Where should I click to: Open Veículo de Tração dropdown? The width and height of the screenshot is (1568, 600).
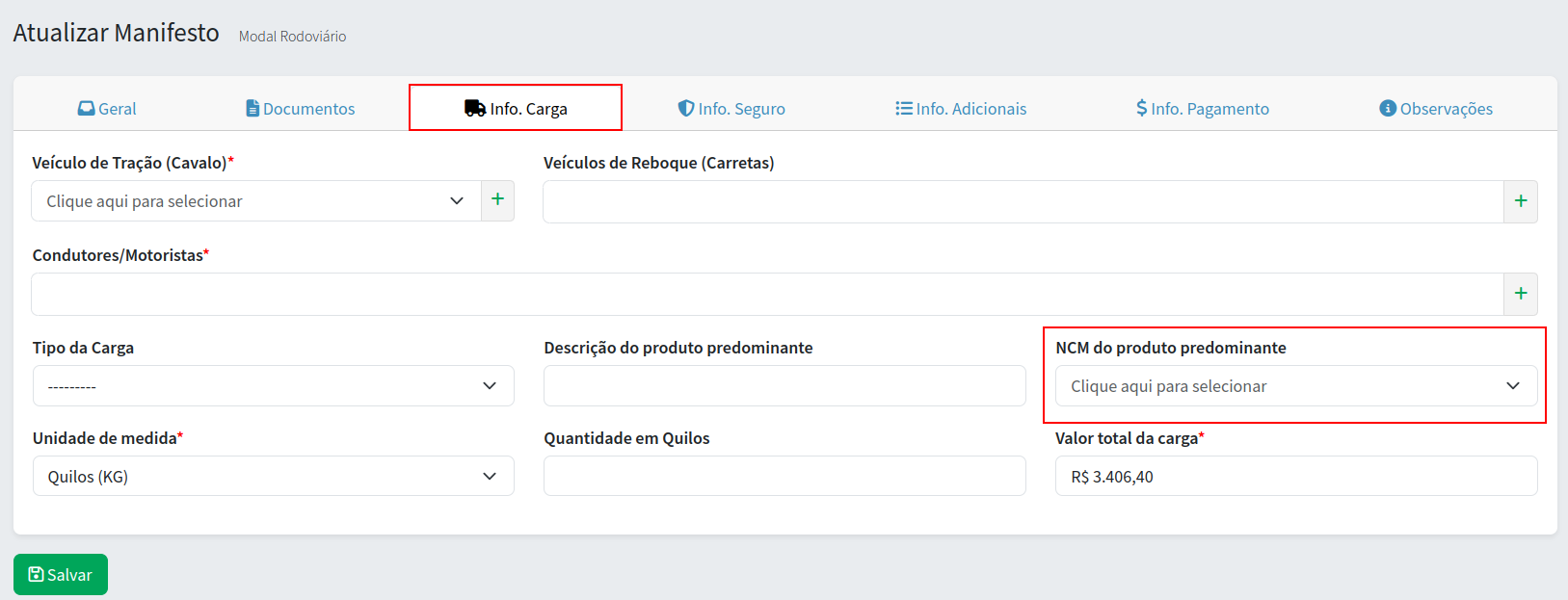click(x=255, y=201)
